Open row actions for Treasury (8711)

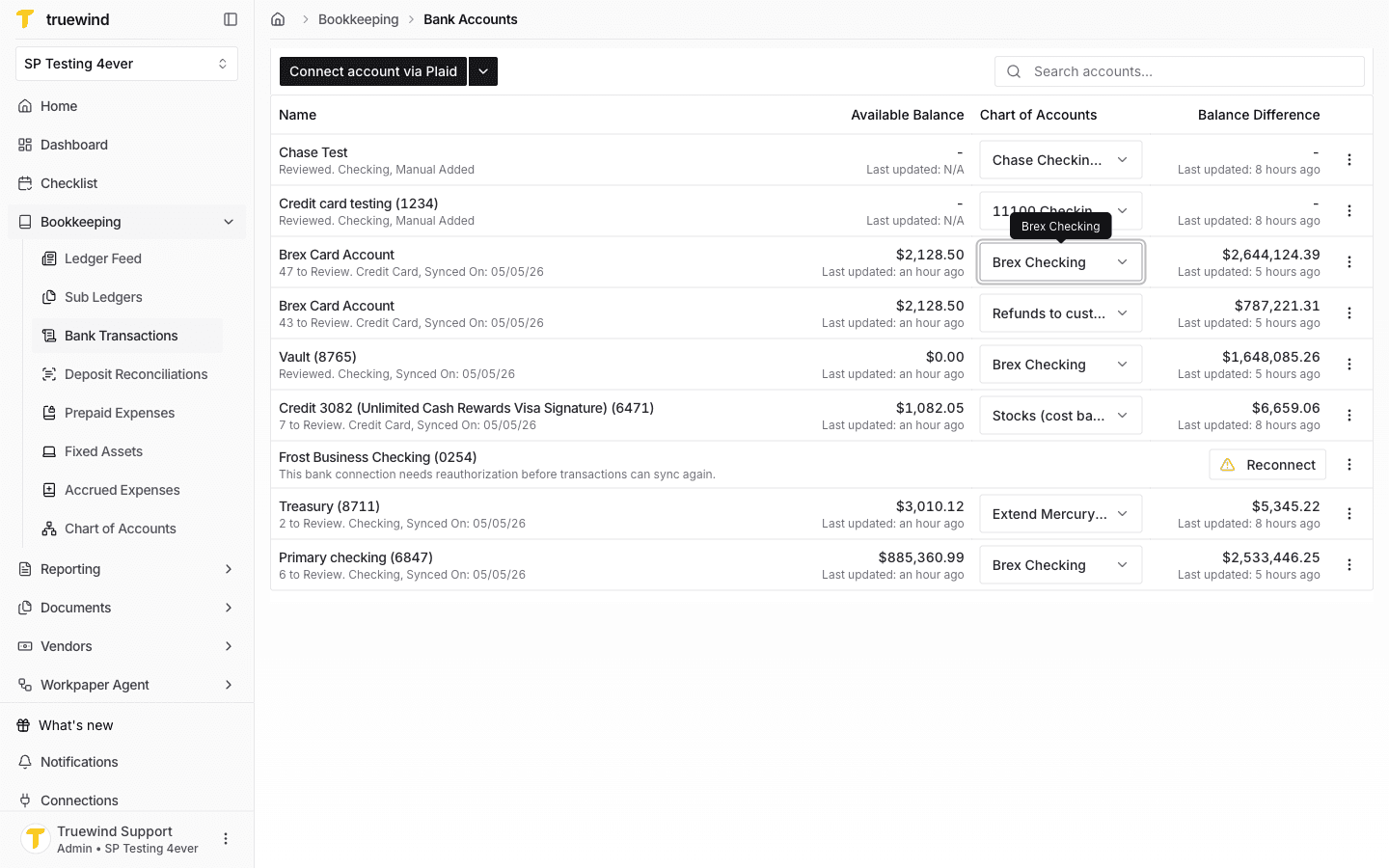tap(1349, 514)
